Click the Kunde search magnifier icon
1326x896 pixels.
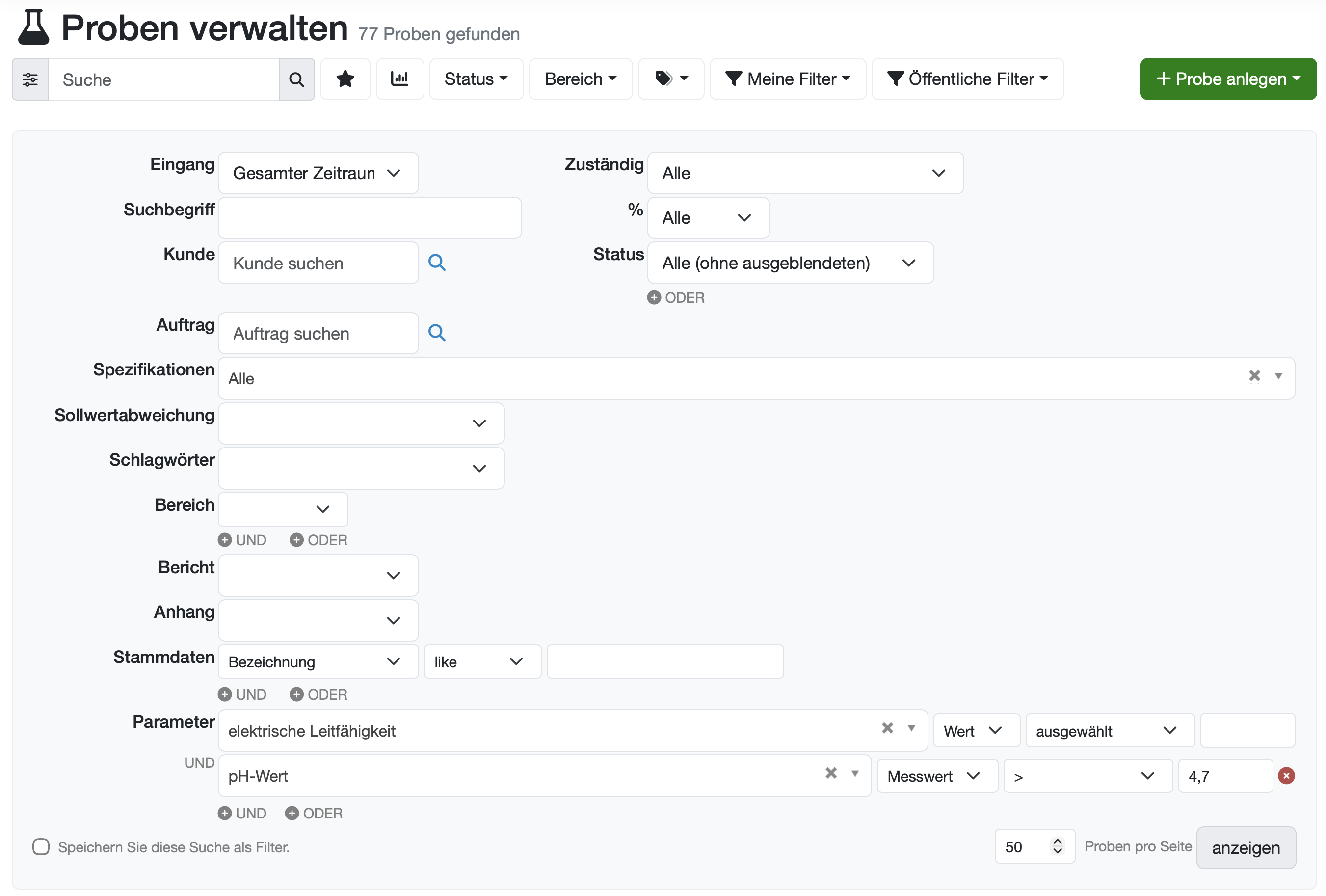click(436, 263)
